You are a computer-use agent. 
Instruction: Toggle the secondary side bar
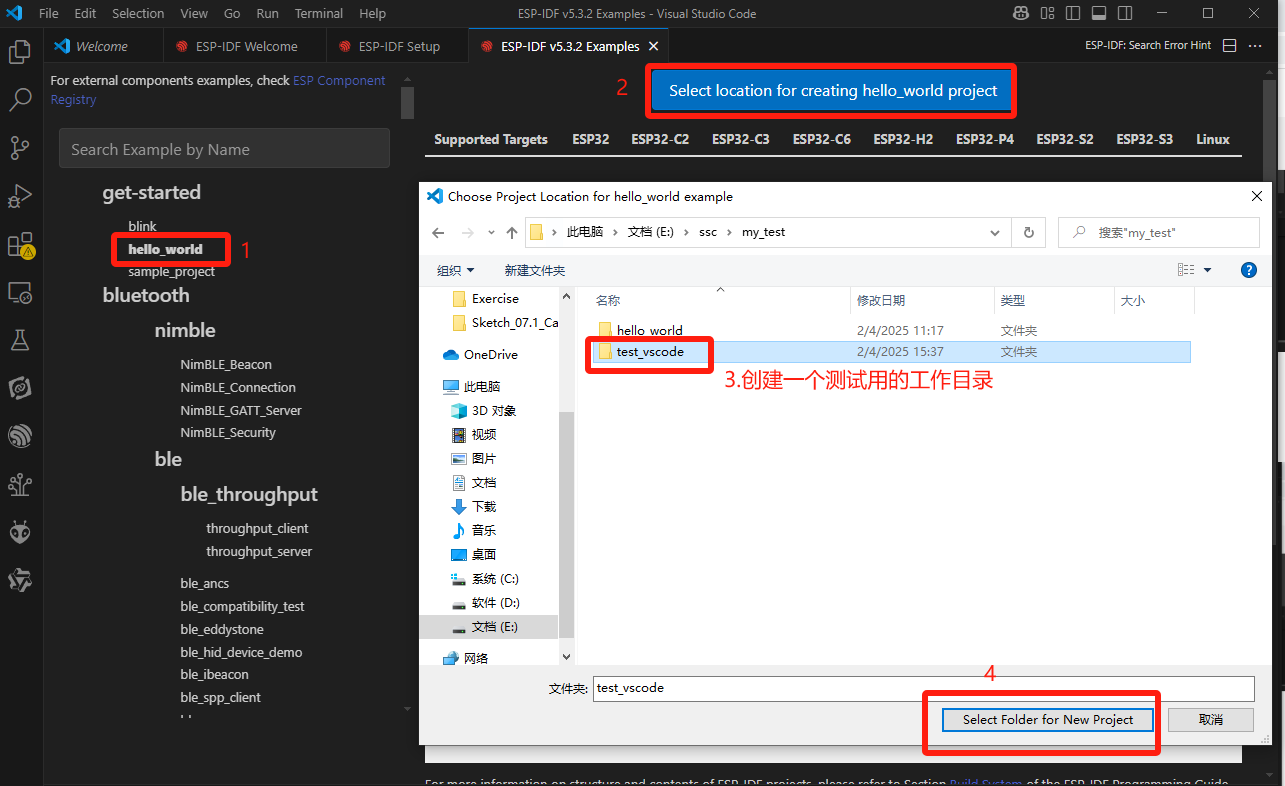(x=1125, y=13)
